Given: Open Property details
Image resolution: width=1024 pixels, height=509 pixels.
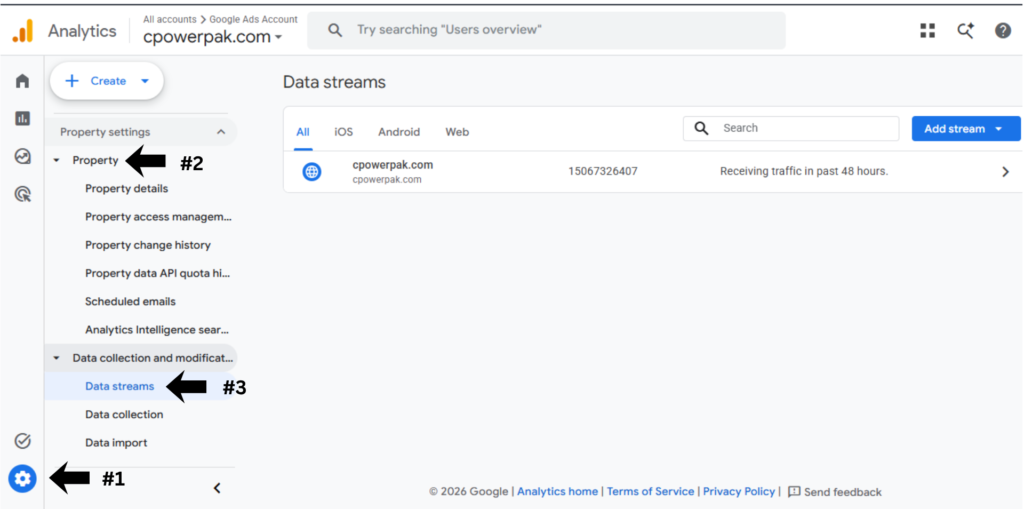Looking at the screenshot, I should click(127, 189).
